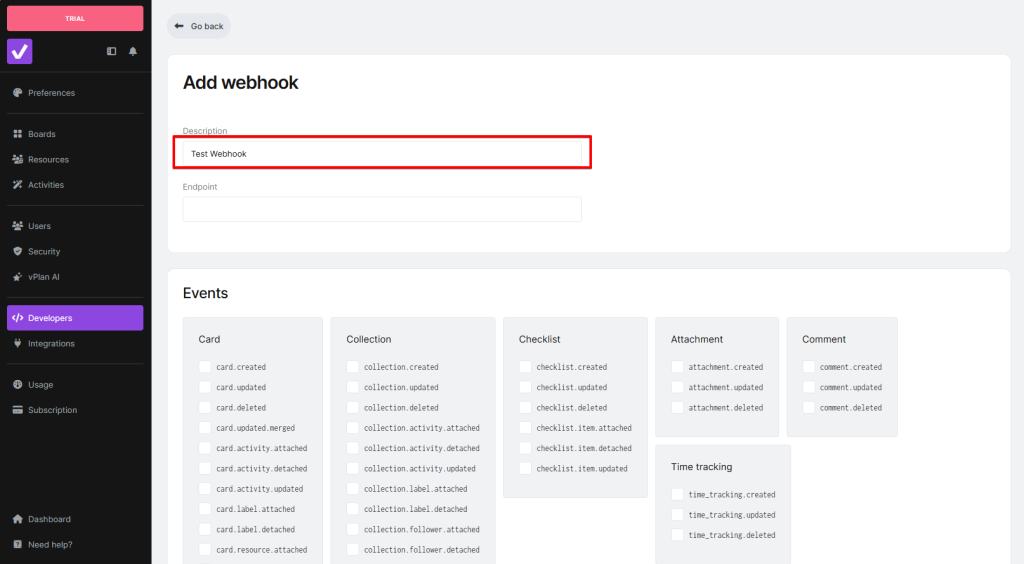Image resolution: width=1024 pixels, height=564 pixels.
Task: Click the Preferences palette icon
Action: coord(17,93)
